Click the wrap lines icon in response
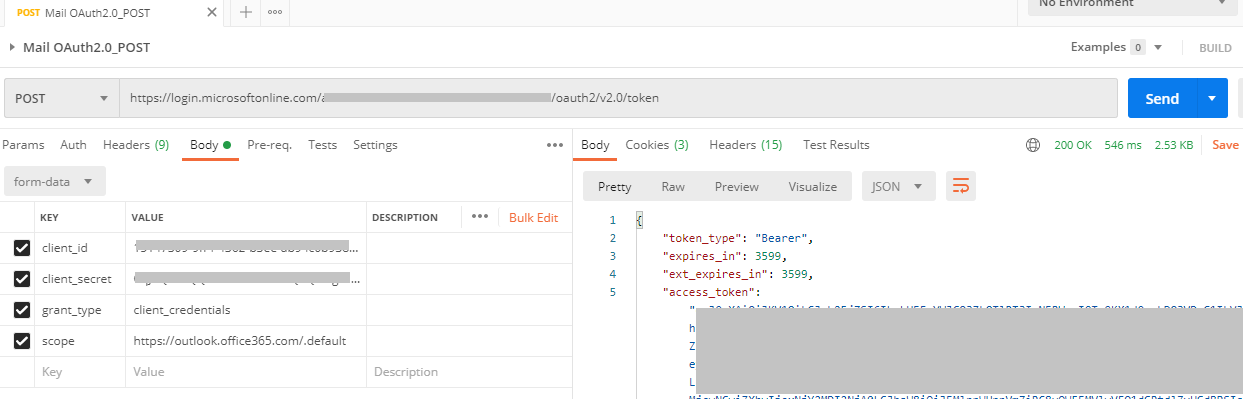This screenshot has width=1243, height=399. [961, 186]
